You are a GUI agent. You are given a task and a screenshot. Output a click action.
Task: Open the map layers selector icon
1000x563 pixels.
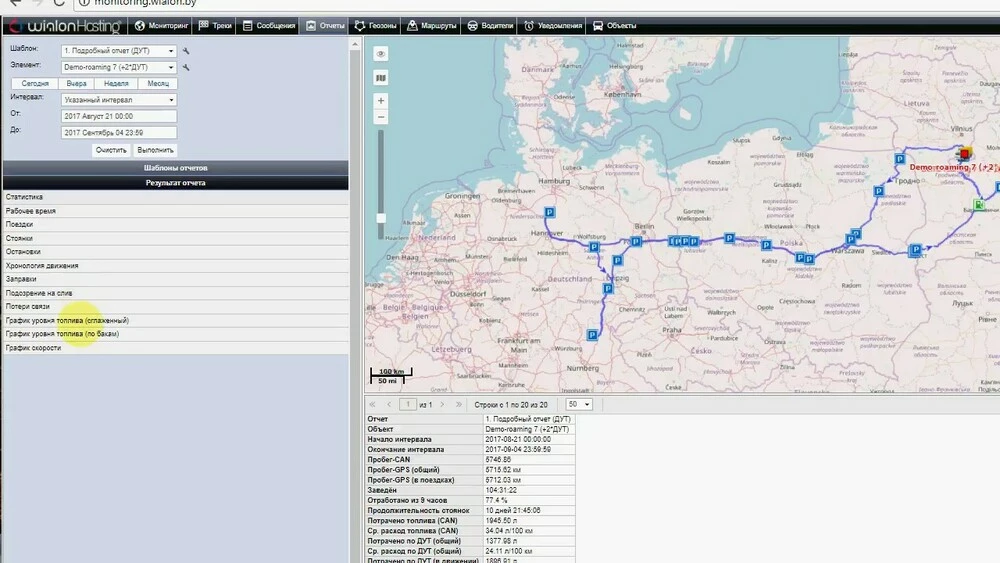click(x=381, y=76)
